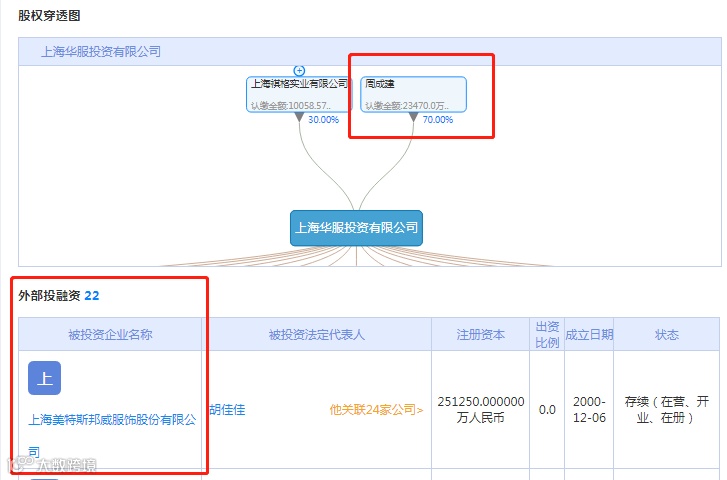Click the 股权穿透图 section heading
Image resolution: width=727 pixels, height=480 pixels.
click(49, 15)
